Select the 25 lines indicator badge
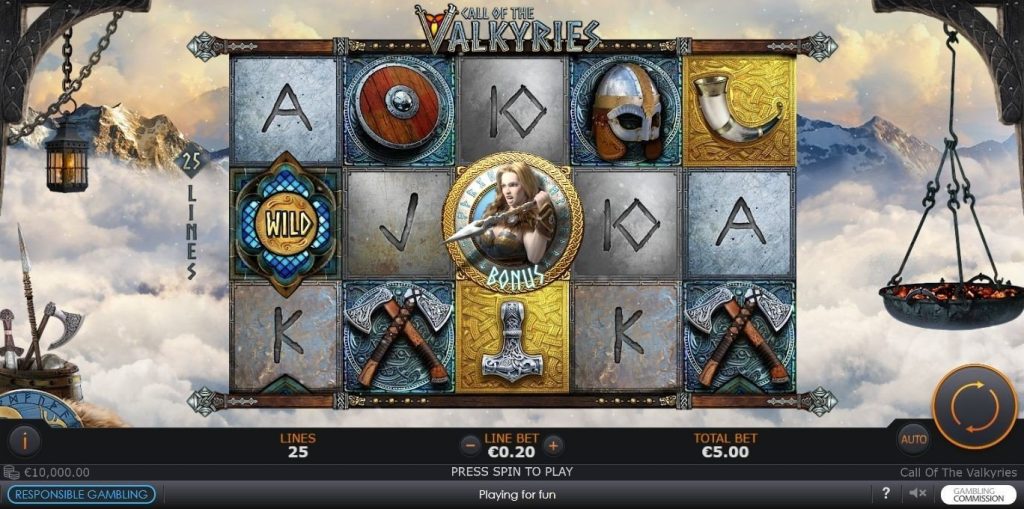The image size is (1024, 509). (x=191, y=161)
